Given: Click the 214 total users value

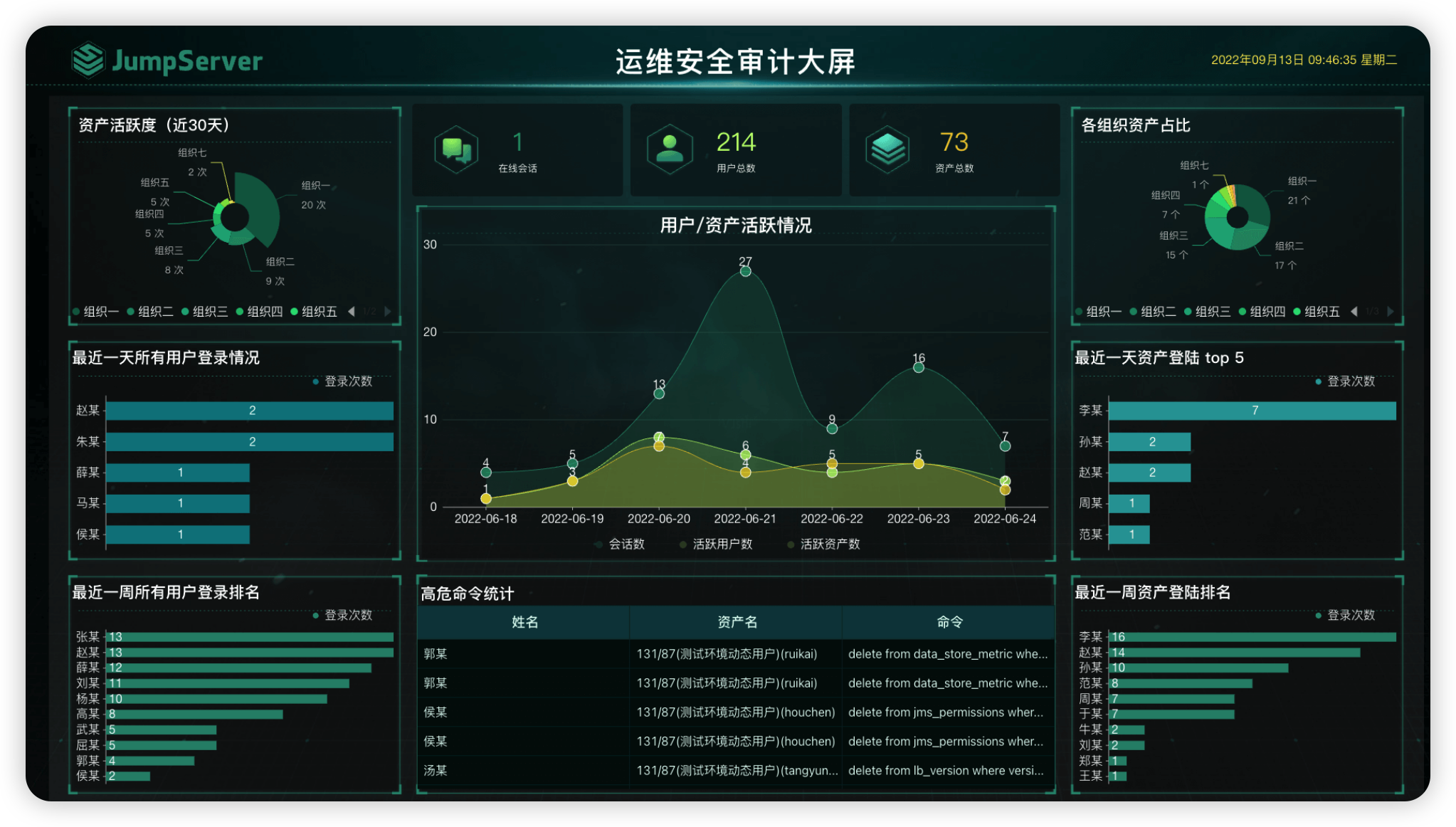Looking at the screenshot, I should [x=736, y=142].
